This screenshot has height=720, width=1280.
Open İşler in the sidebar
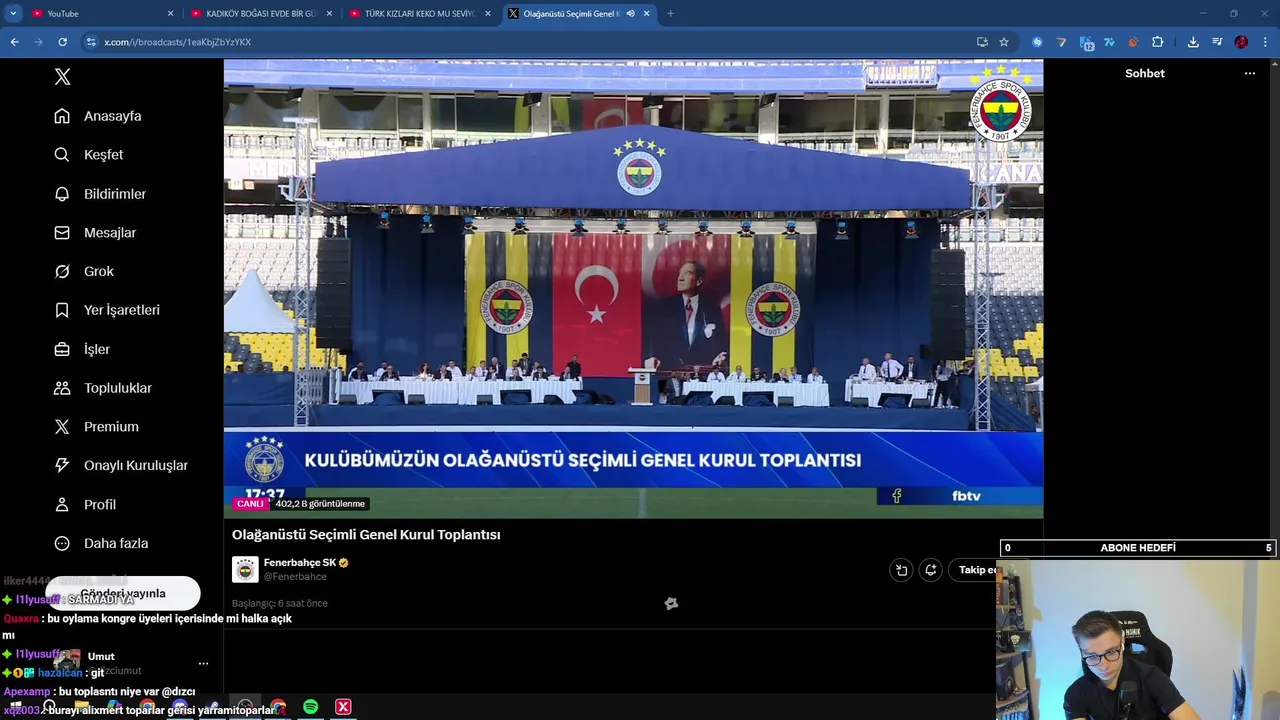(x=82, y=349)
